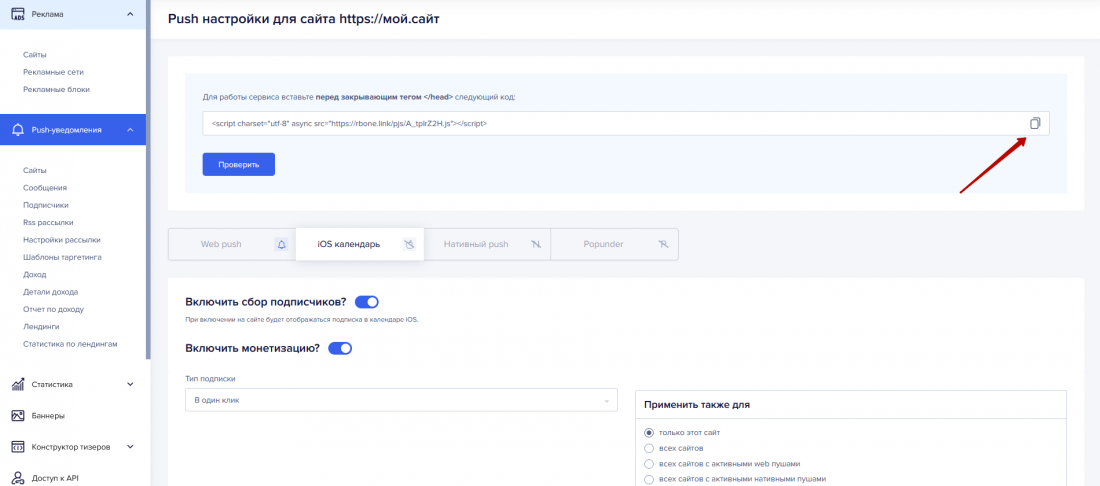Click the crossed icon on the Popunder tab
The image size is (1100, 486).
coord(664,244)
